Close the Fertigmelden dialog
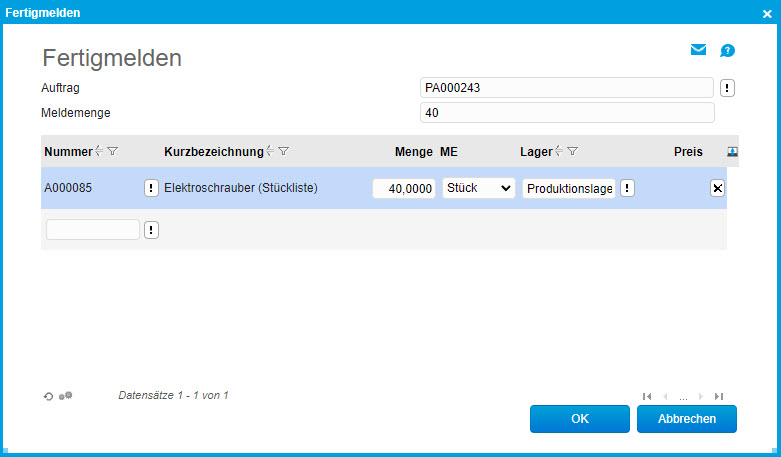 click(x=767, y=14)
